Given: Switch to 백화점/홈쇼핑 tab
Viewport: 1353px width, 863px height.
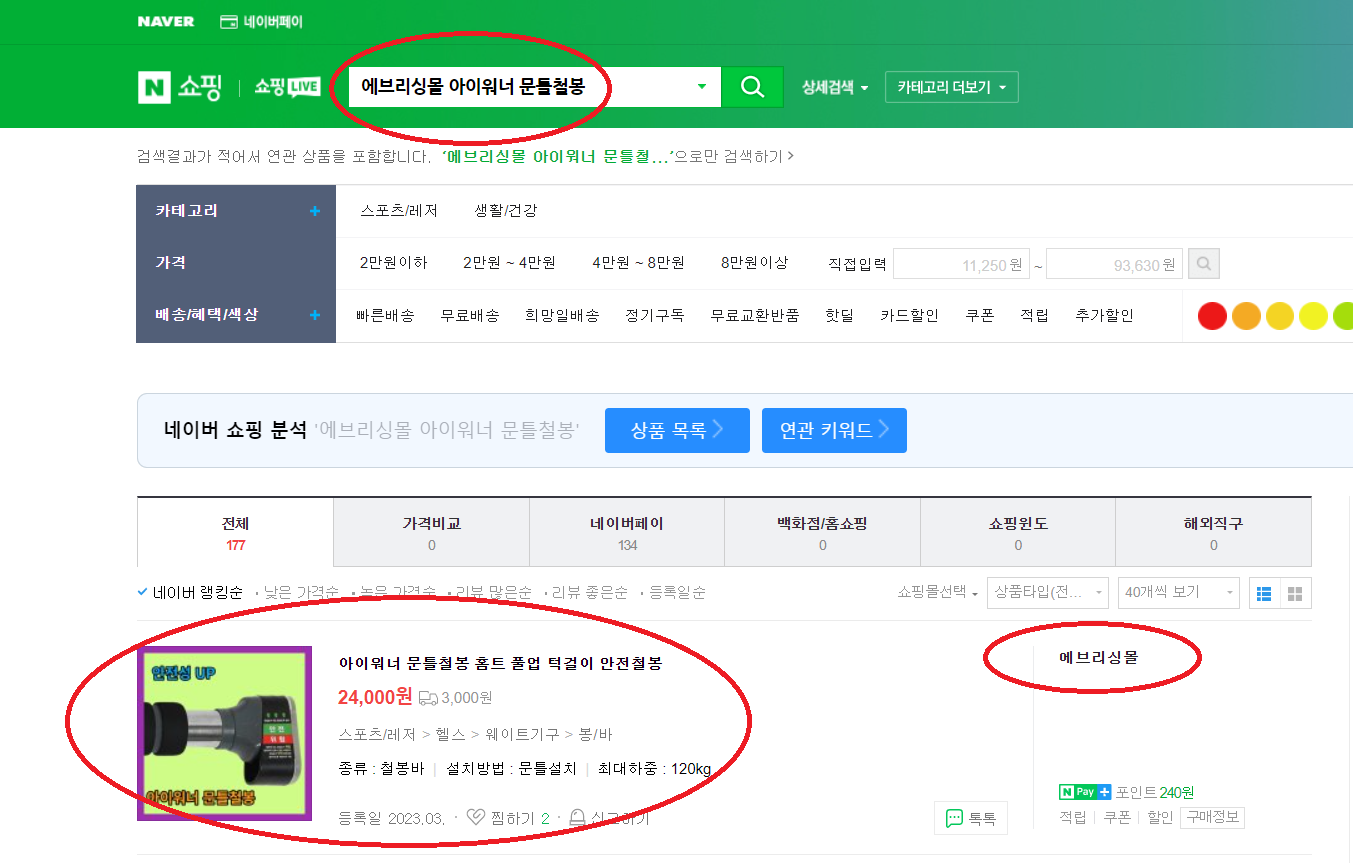Looking at the screenshot, I should pos(822,533).
